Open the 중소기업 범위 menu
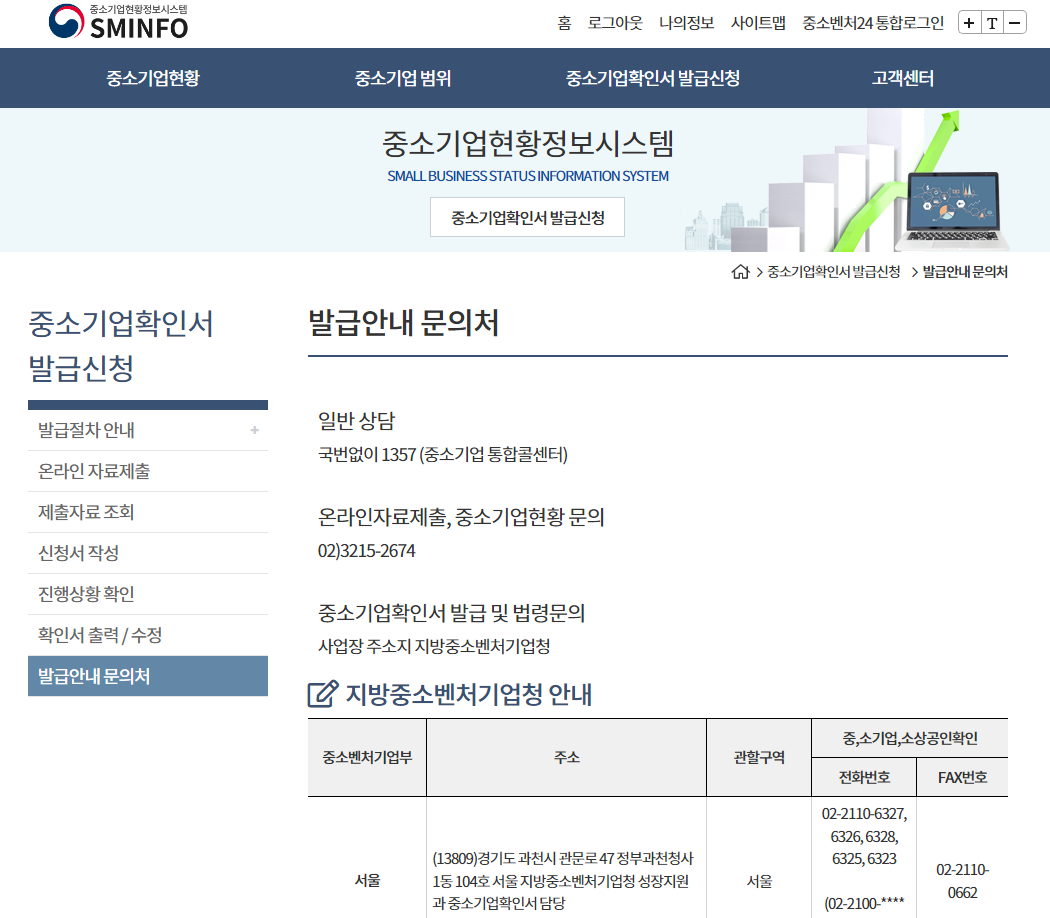 402,78
